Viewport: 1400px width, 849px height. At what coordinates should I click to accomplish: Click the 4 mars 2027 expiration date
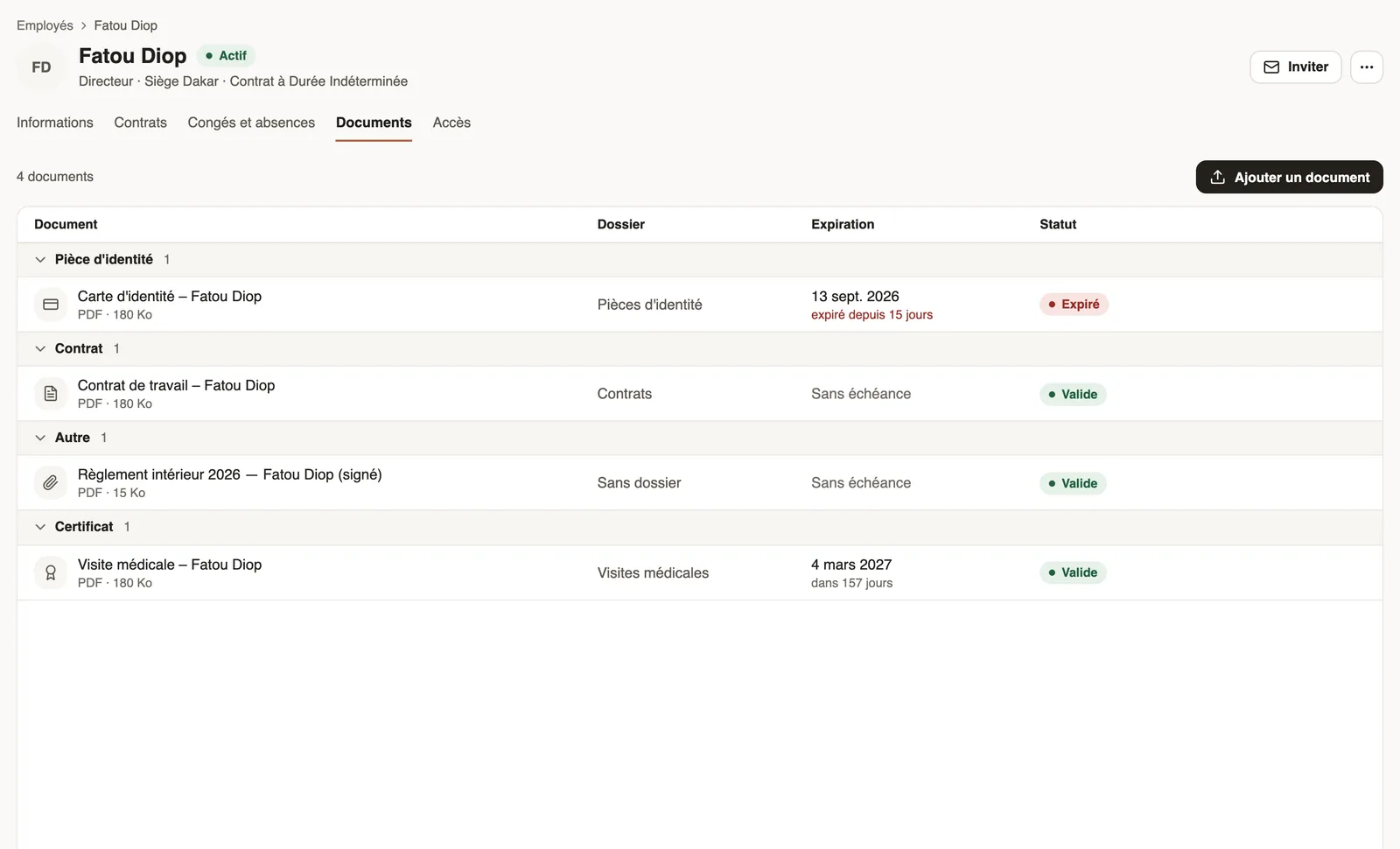pos(851,565)
